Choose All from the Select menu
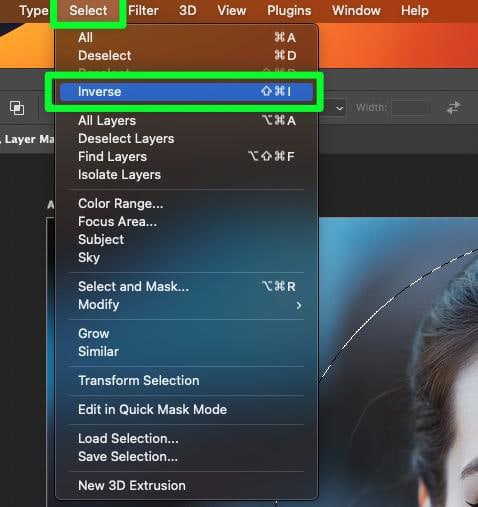478x507 pixels. (187, 37)
